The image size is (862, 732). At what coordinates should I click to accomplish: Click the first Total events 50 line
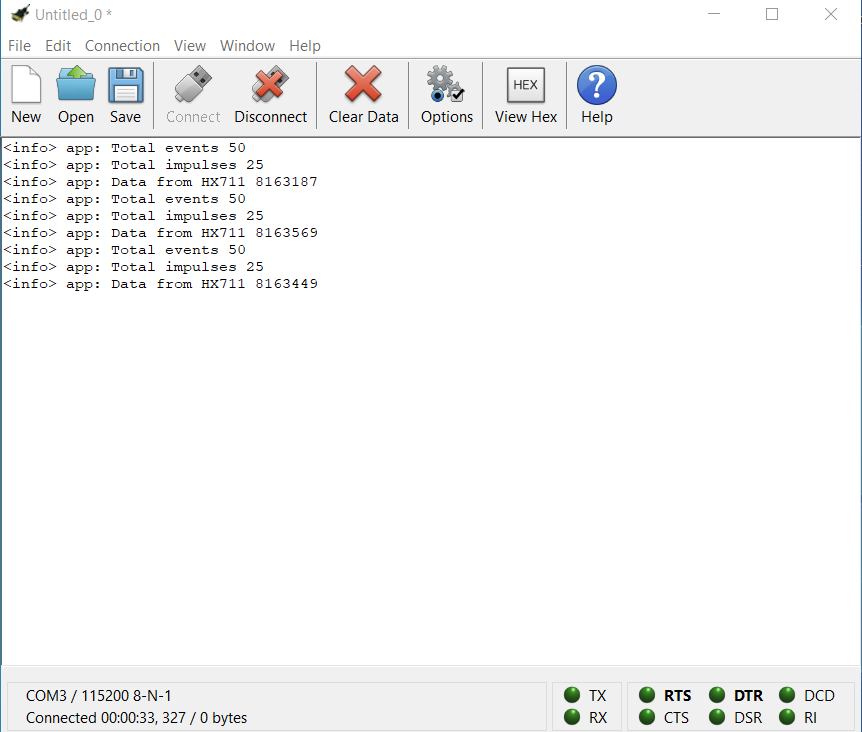pos(124,148)
